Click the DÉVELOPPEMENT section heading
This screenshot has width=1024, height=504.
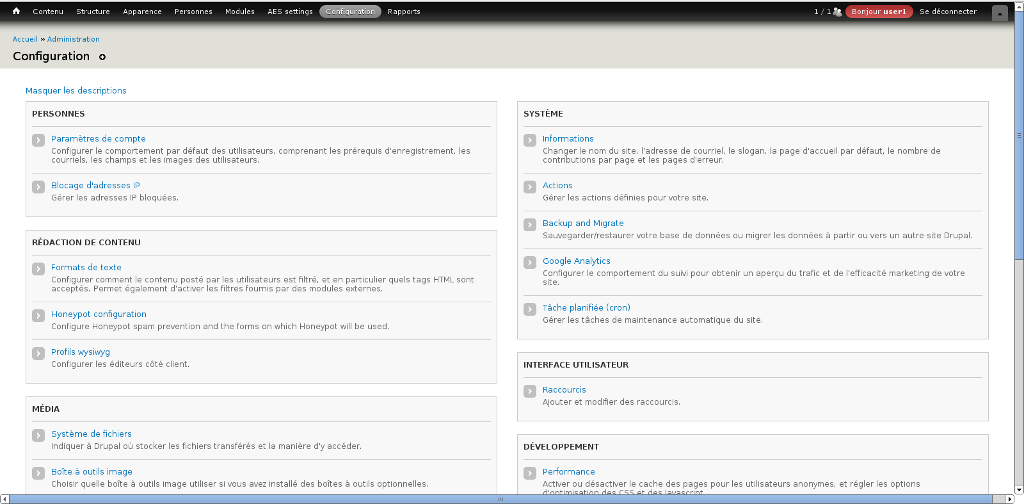point(560,447)
